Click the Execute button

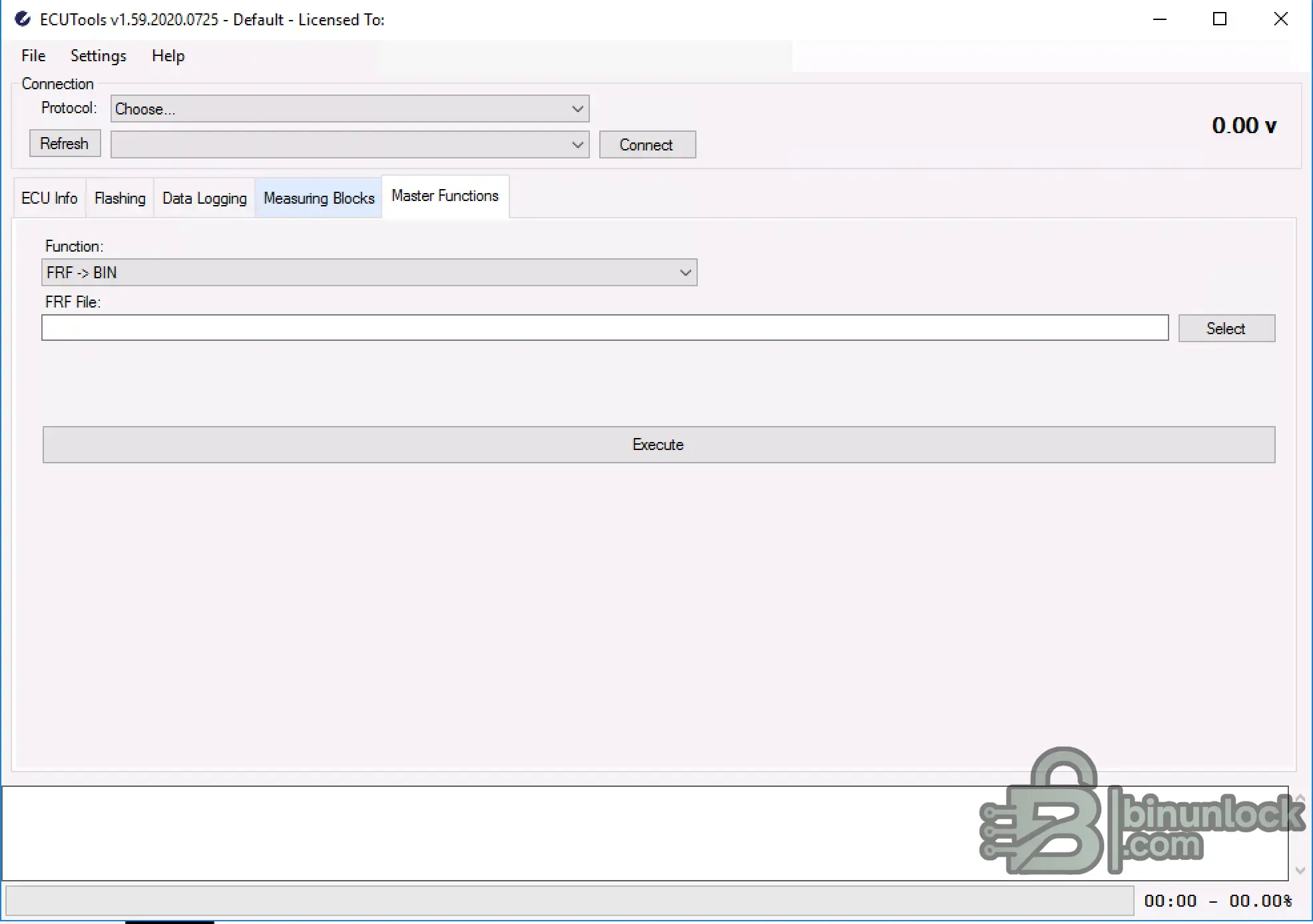(x=658, y=445)
